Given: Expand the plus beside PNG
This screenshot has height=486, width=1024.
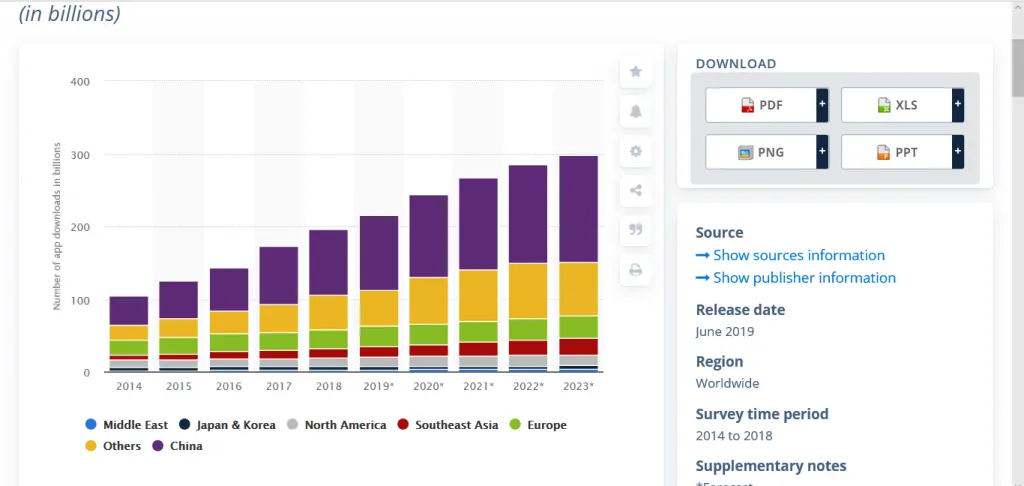Looking at the screenshot, I should pos(822,152).
